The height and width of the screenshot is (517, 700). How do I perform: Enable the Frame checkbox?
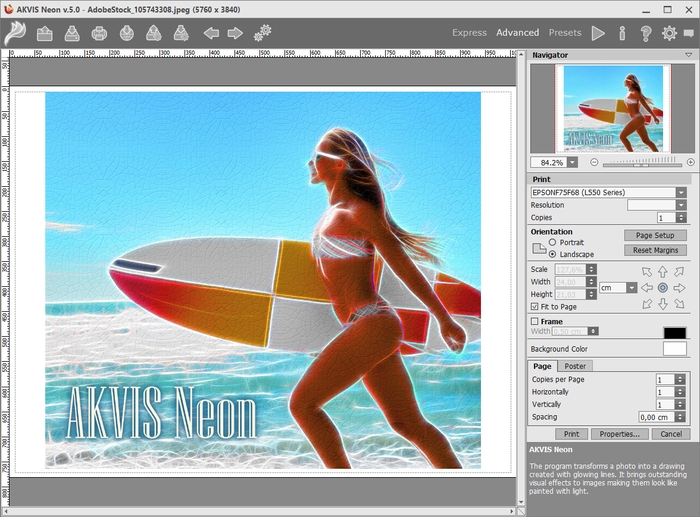tap(534, 321)
